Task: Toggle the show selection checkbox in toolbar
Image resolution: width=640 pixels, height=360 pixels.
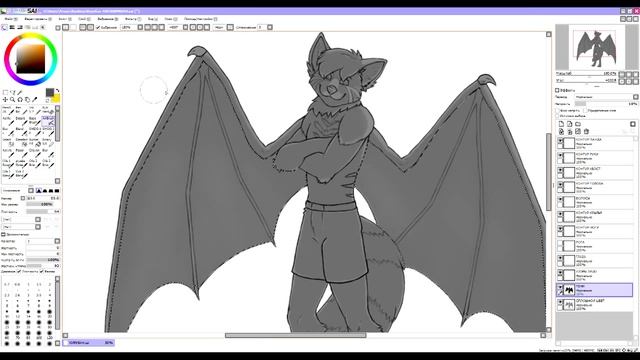Action: tap(98, 27)
